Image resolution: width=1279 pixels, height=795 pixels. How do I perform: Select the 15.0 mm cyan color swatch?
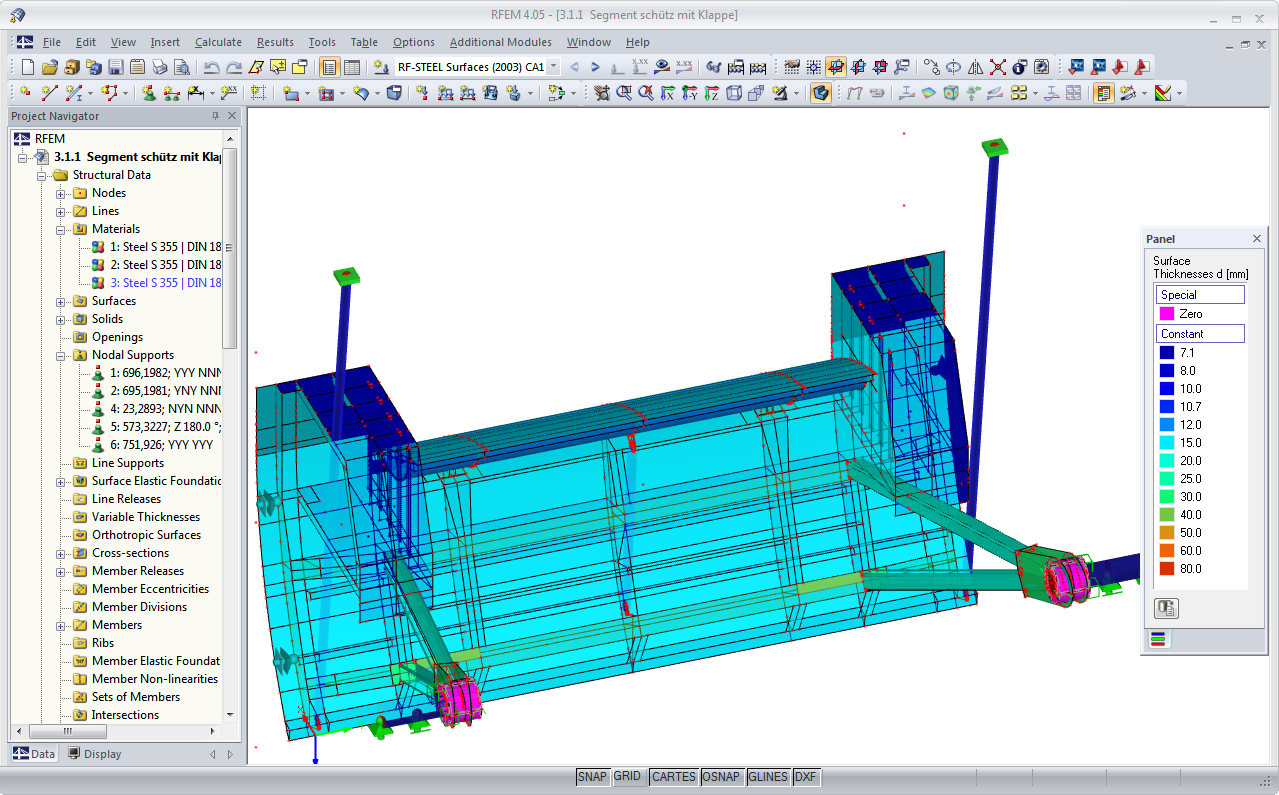[x=1165, y=442]
